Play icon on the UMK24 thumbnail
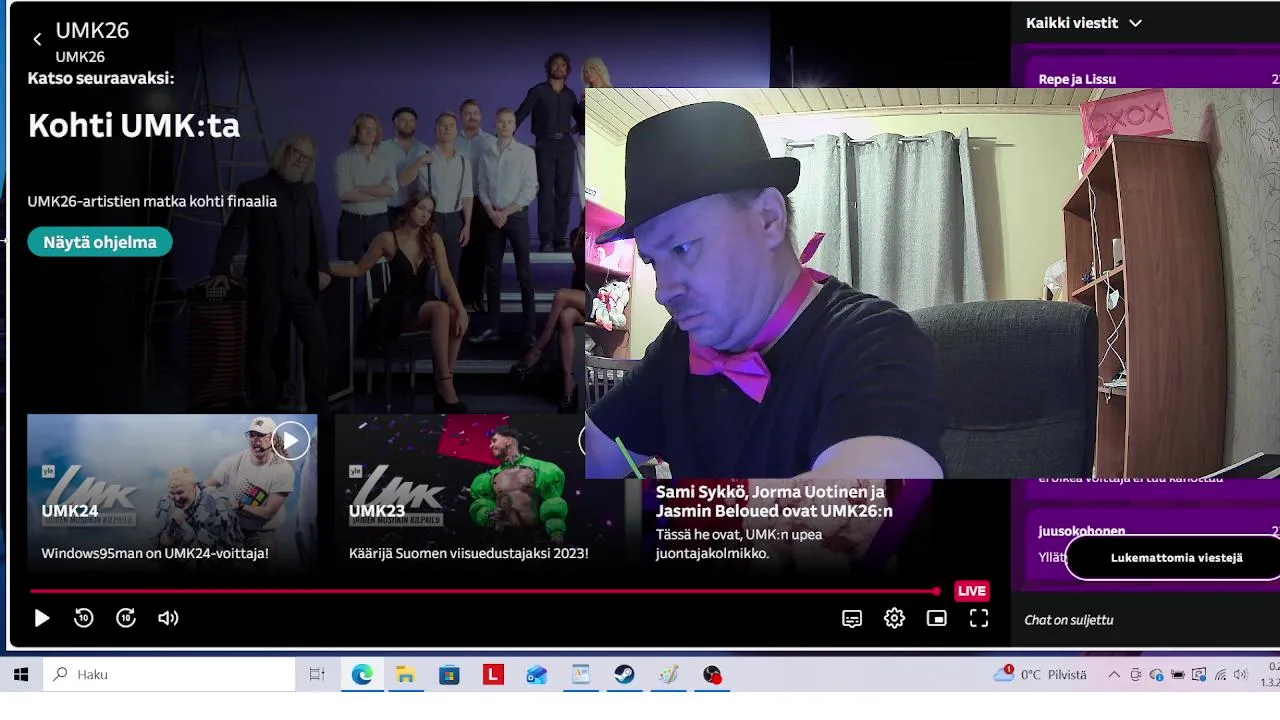1280x720 pixels. [x=290, y=440]
